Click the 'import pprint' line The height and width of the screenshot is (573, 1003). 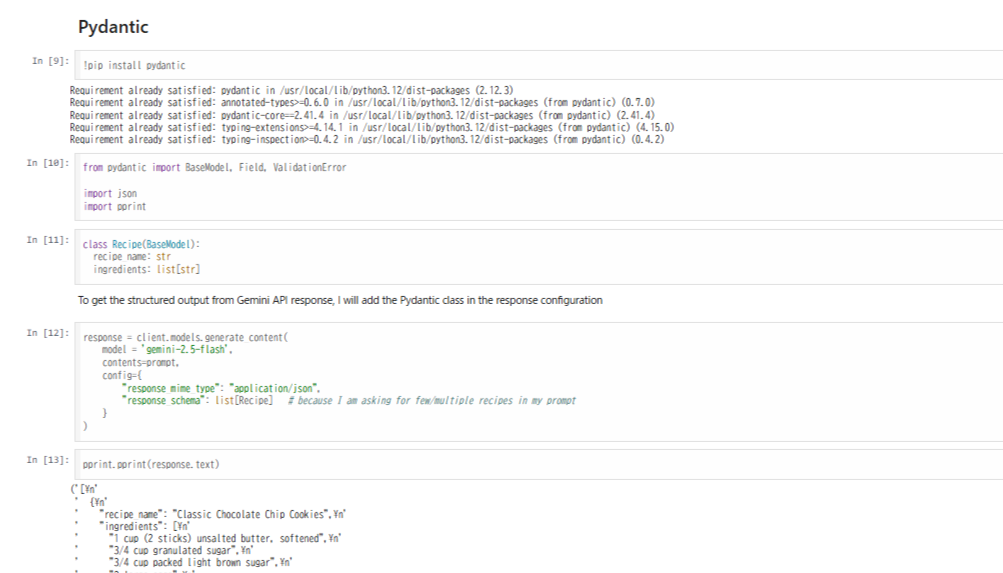click(115, 206)
